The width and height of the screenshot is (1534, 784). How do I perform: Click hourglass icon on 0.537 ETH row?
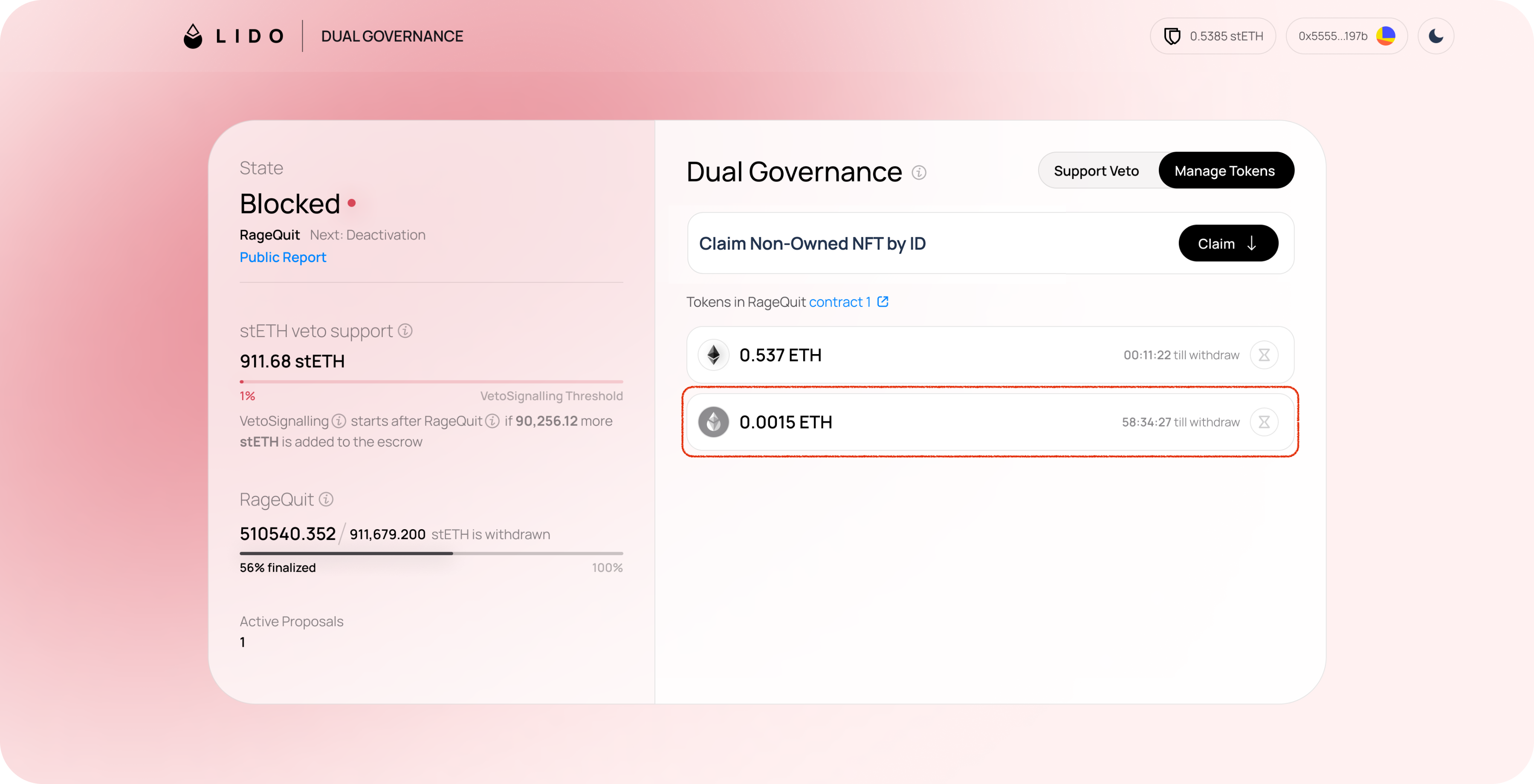click(1264, 355)
